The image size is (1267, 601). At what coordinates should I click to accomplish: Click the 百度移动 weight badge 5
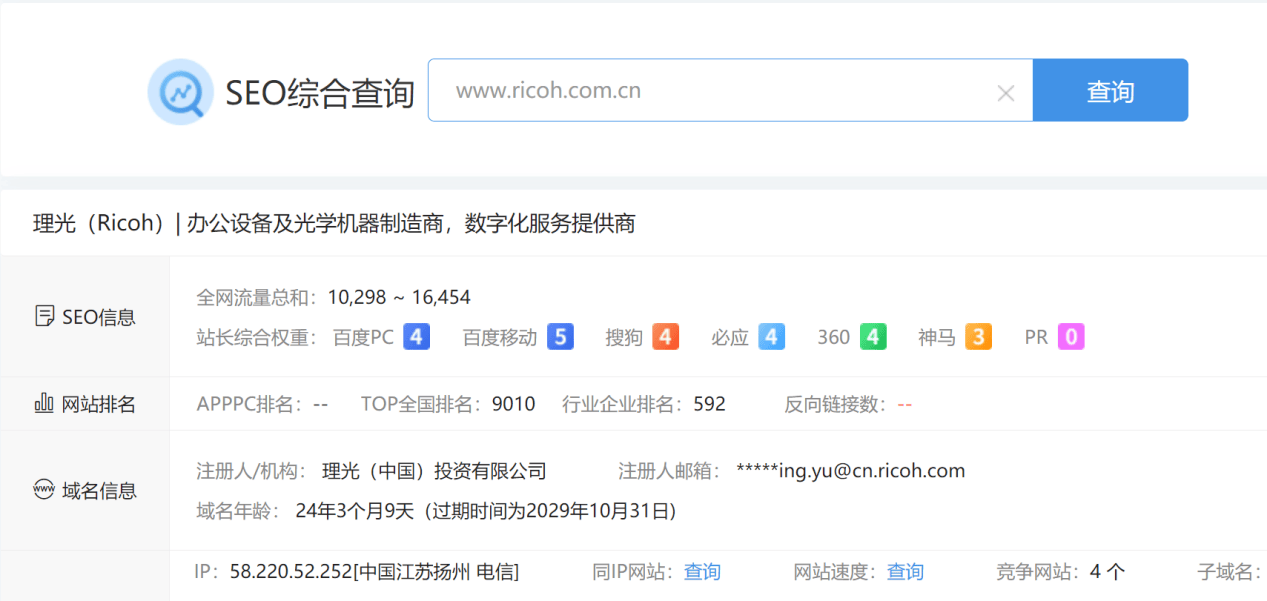coord(560,337)
